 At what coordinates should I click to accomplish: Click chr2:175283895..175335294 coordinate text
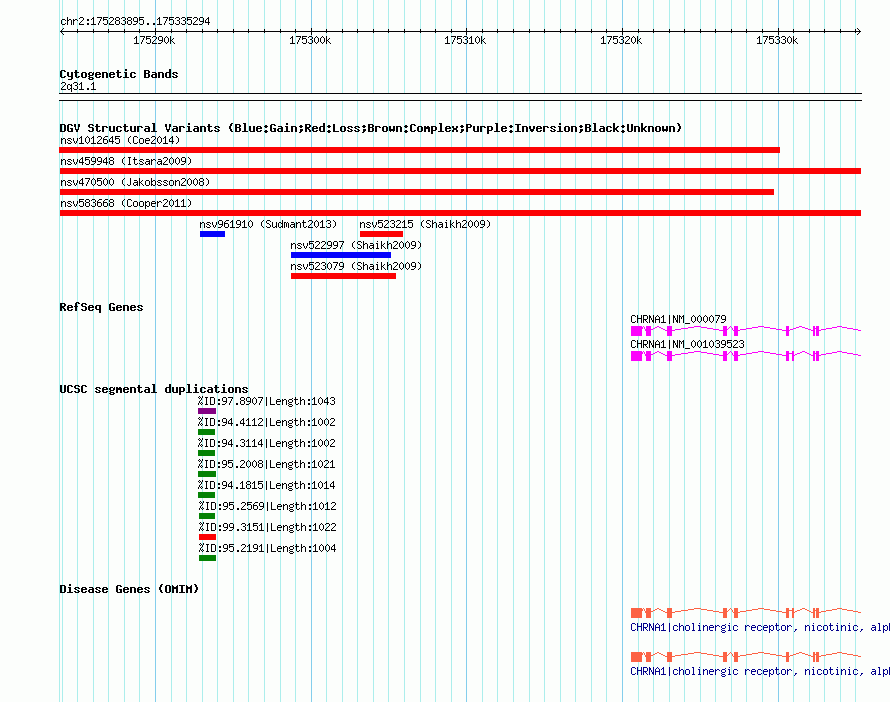point(135,21)
